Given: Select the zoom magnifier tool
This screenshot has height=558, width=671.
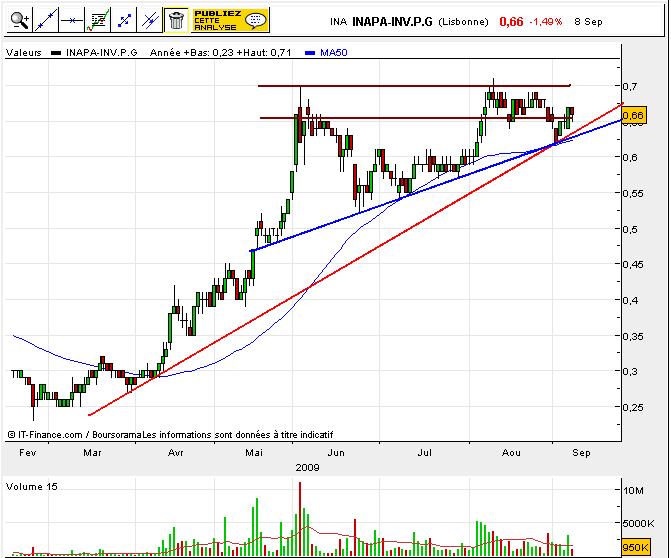Looking at the screenshot, I should (20, 20).
